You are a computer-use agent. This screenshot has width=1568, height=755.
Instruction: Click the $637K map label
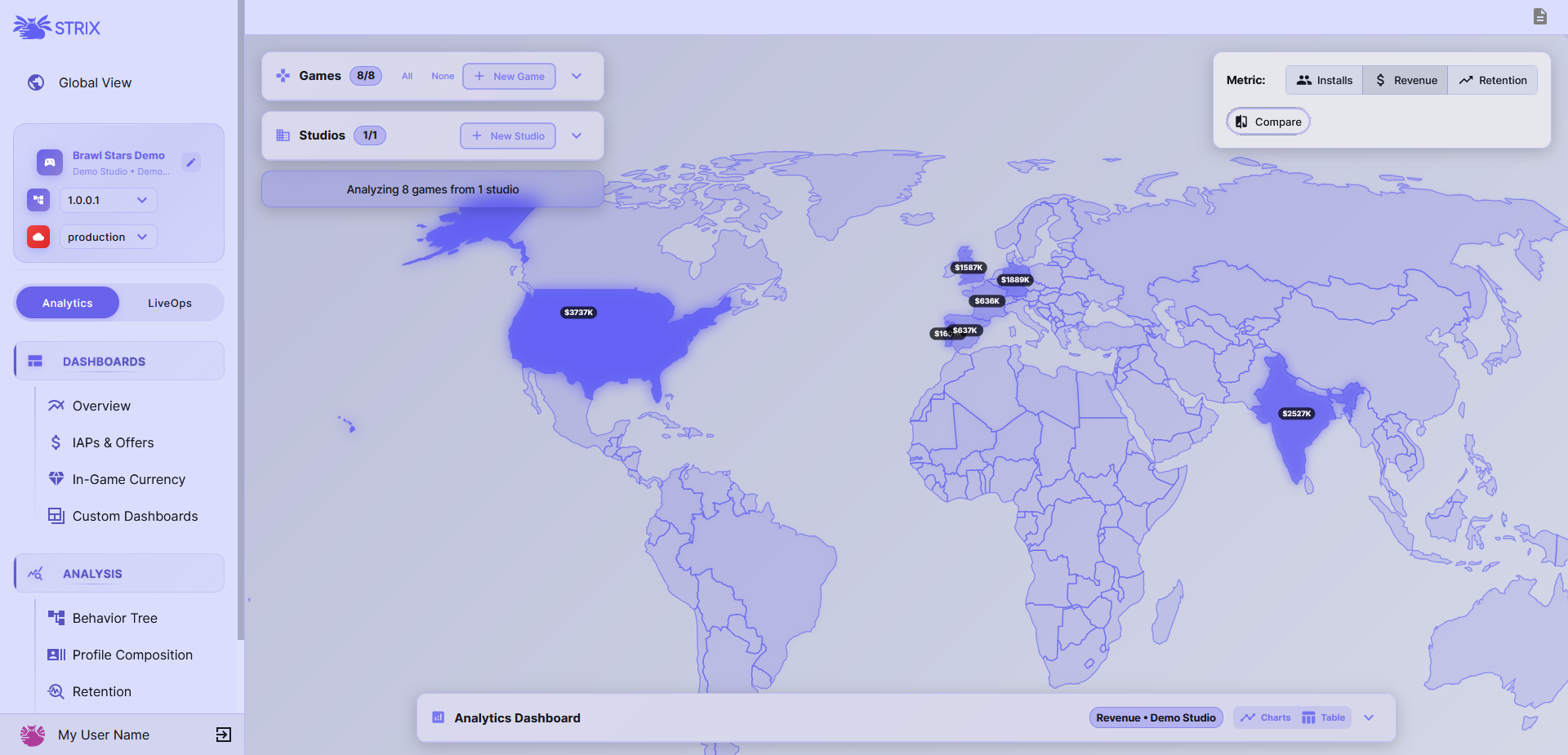(965, 331)
